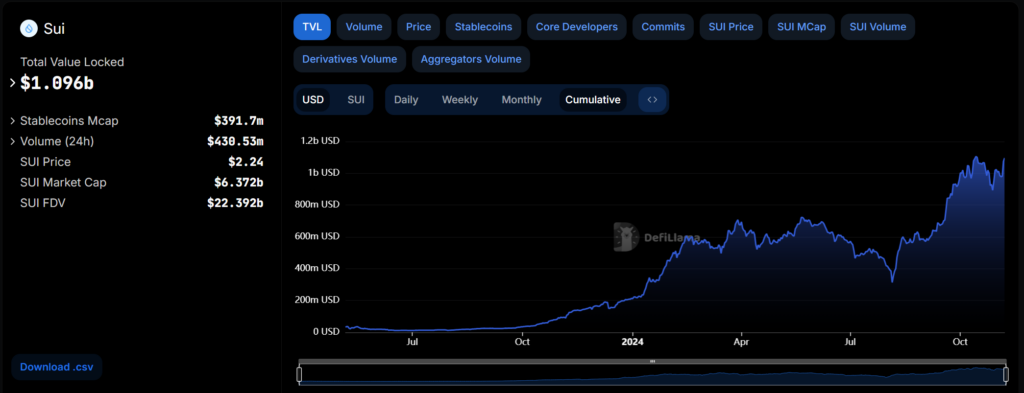Select the Cumulative grouping

593,100
